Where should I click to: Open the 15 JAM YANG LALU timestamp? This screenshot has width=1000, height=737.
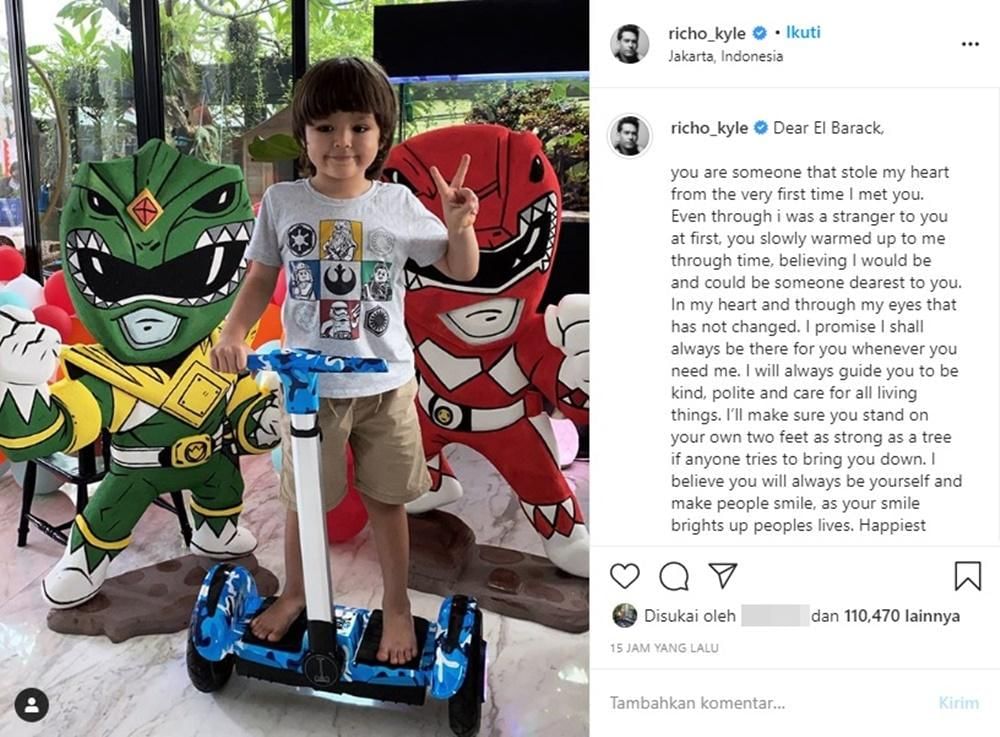click(x=664, y=648)
